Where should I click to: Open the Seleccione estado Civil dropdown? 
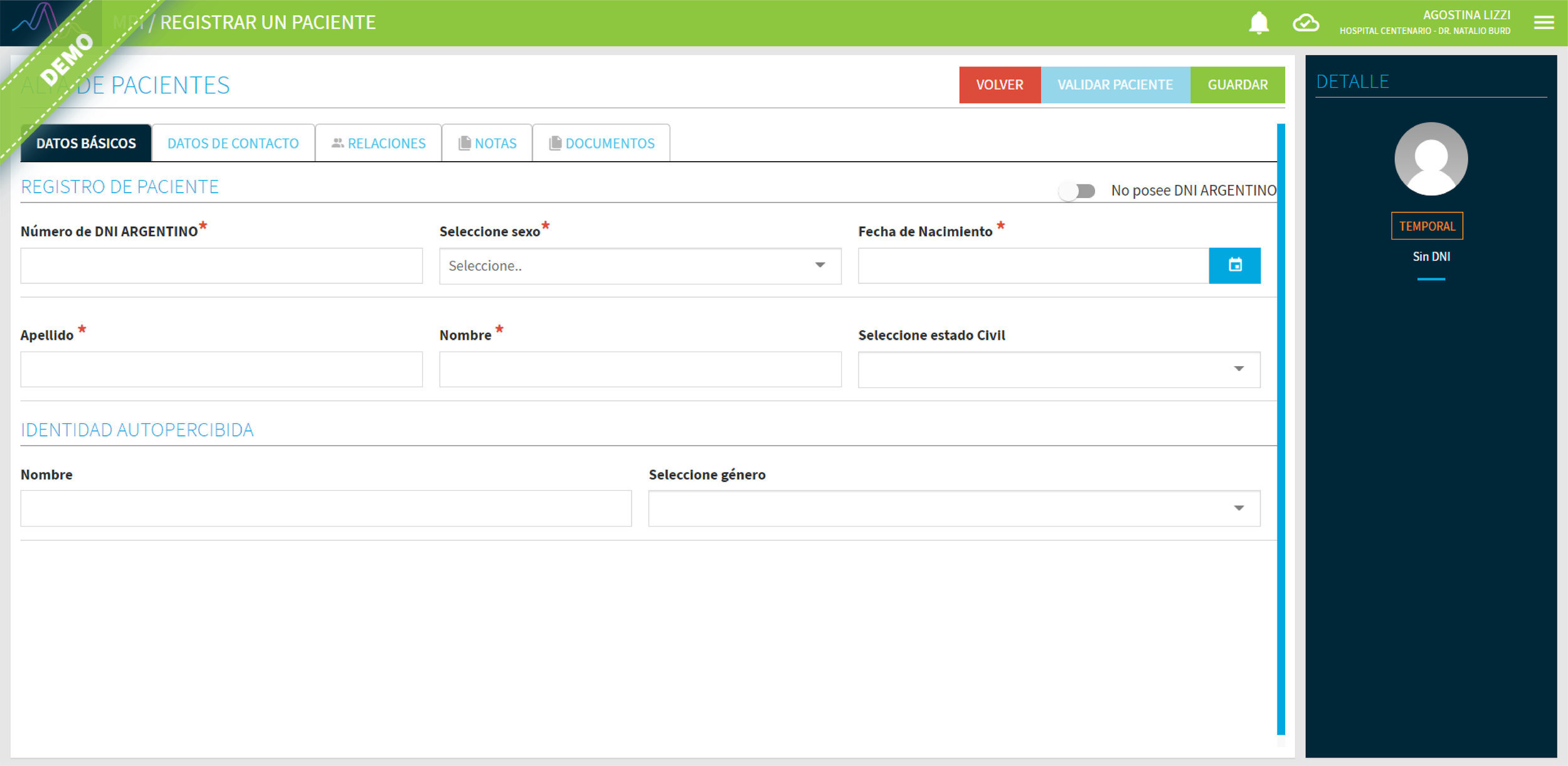pyautogui.click(x=1059, y=369)
